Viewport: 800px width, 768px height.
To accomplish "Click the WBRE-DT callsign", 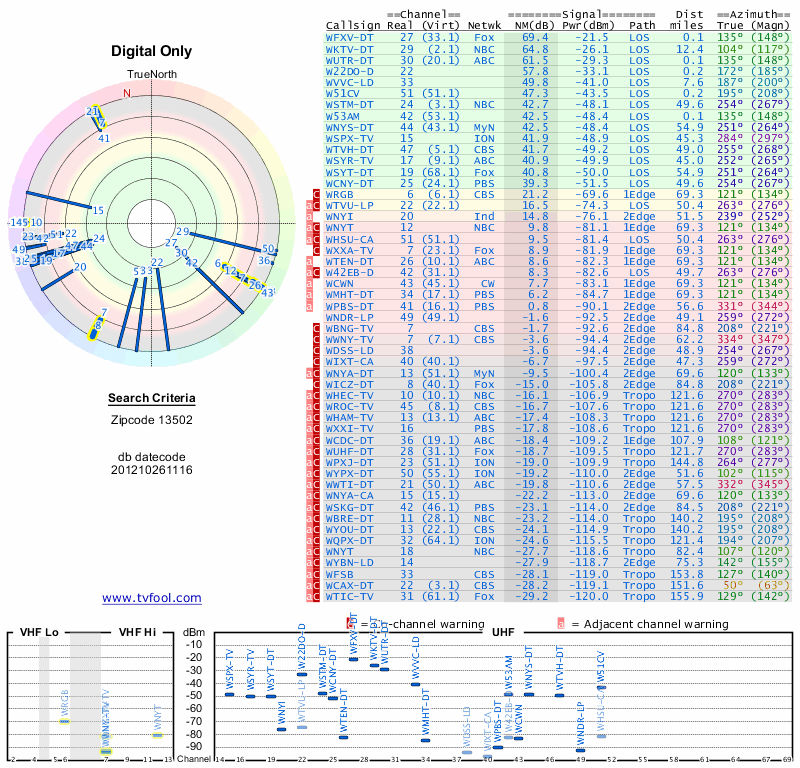I will pyautogui.click(x=349, y=518).
